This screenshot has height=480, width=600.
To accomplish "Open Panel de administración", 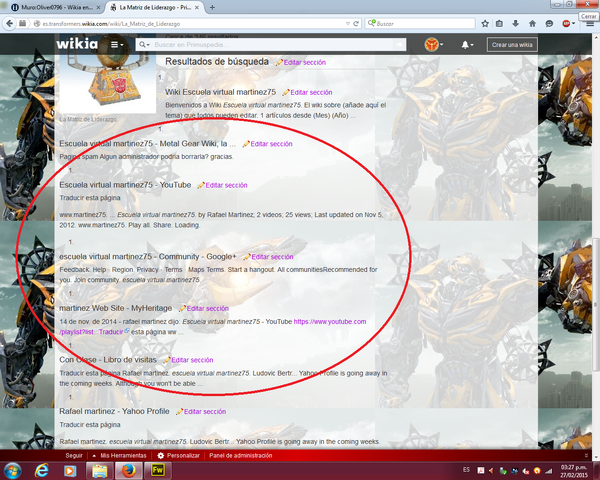I will pyautogui.click(x=241, y=456).
